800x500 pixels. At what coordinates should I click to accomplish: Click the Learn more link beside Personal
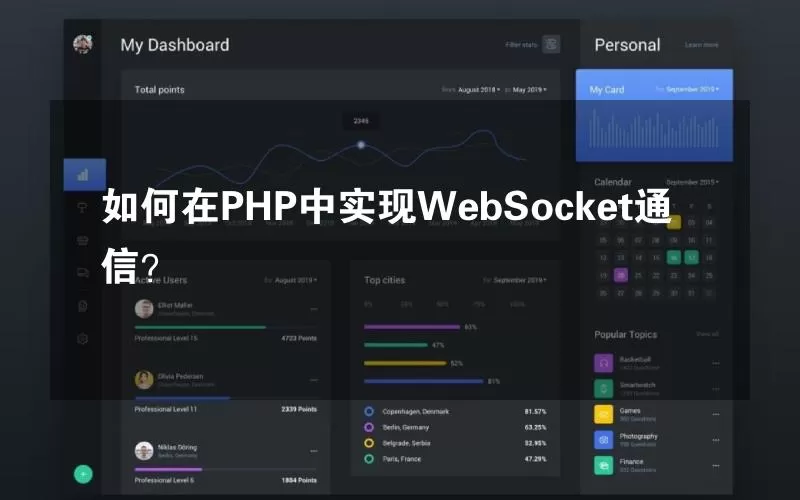coord(702,45)
